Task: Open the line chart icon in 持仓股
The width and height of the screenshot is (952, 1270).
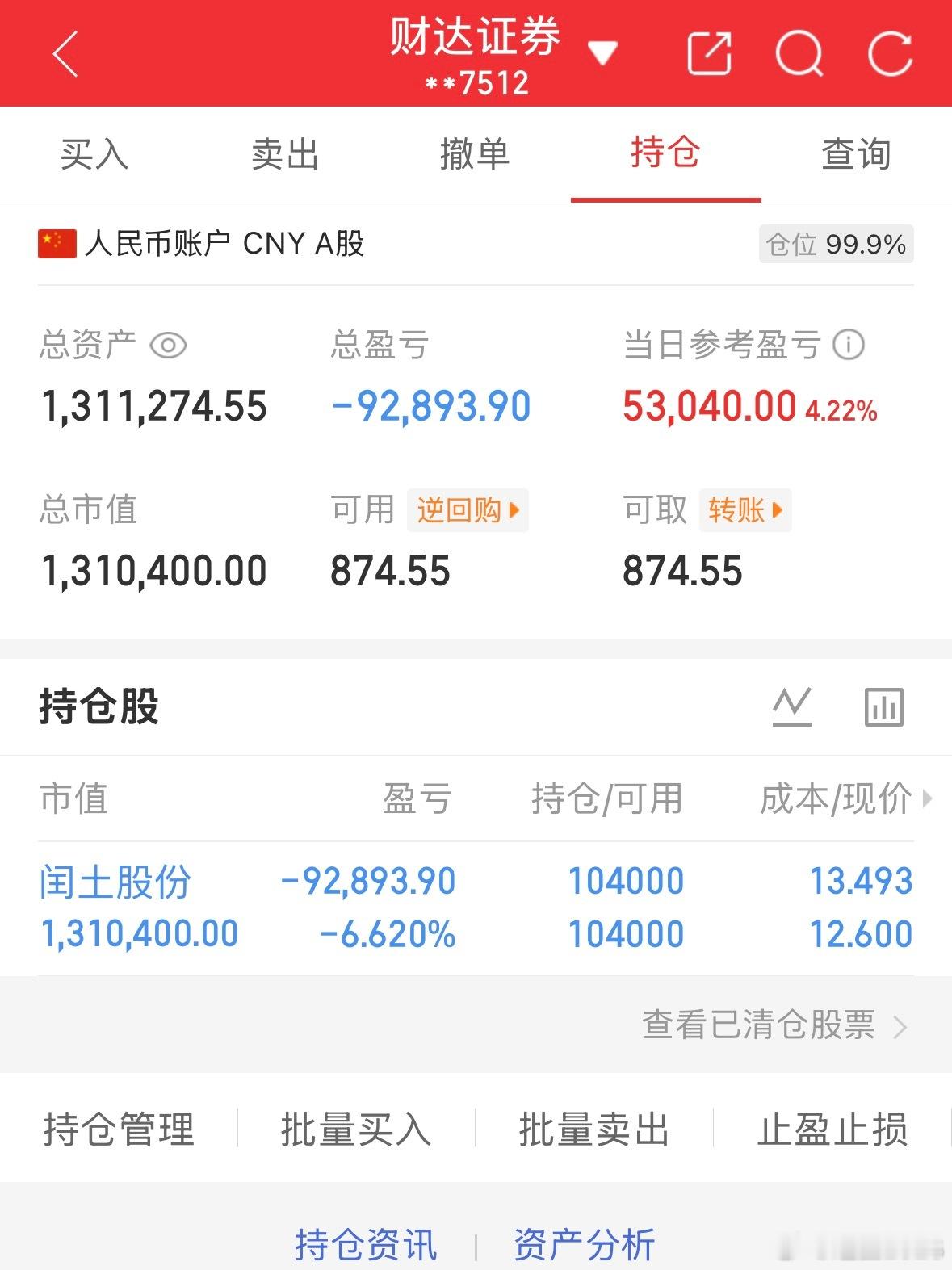Action: (x=792, y=707)
